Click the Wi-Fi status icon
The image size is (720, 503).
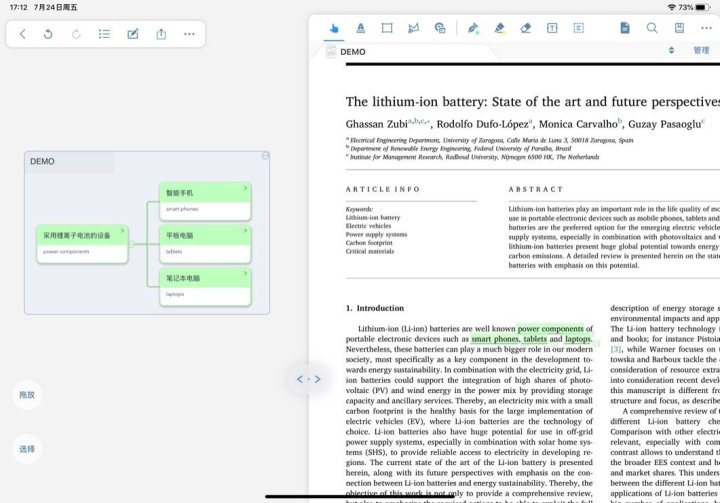(672, 7)
